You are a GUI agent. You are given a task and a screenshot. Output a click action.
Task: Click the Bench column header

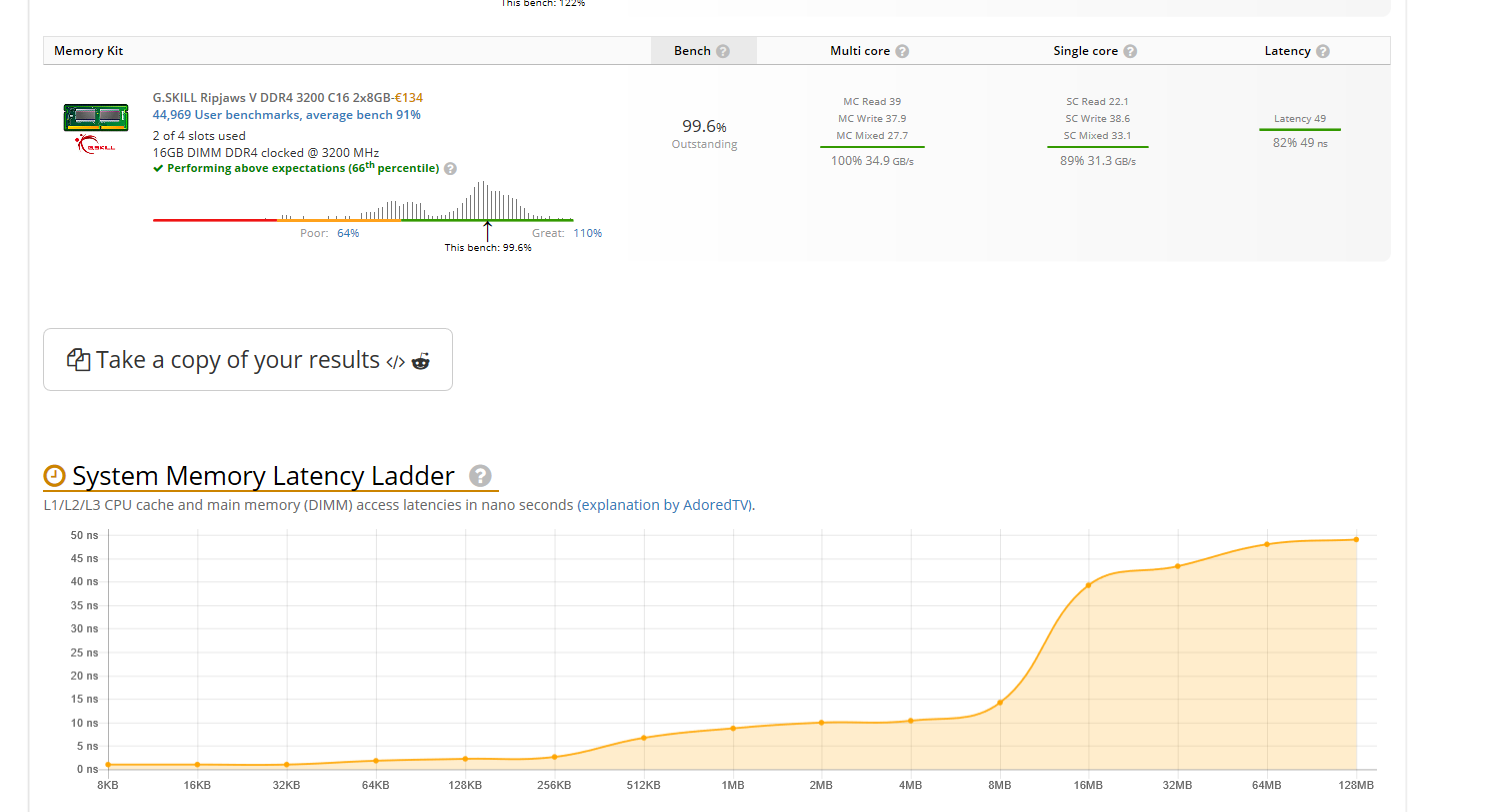pos(704,51)
